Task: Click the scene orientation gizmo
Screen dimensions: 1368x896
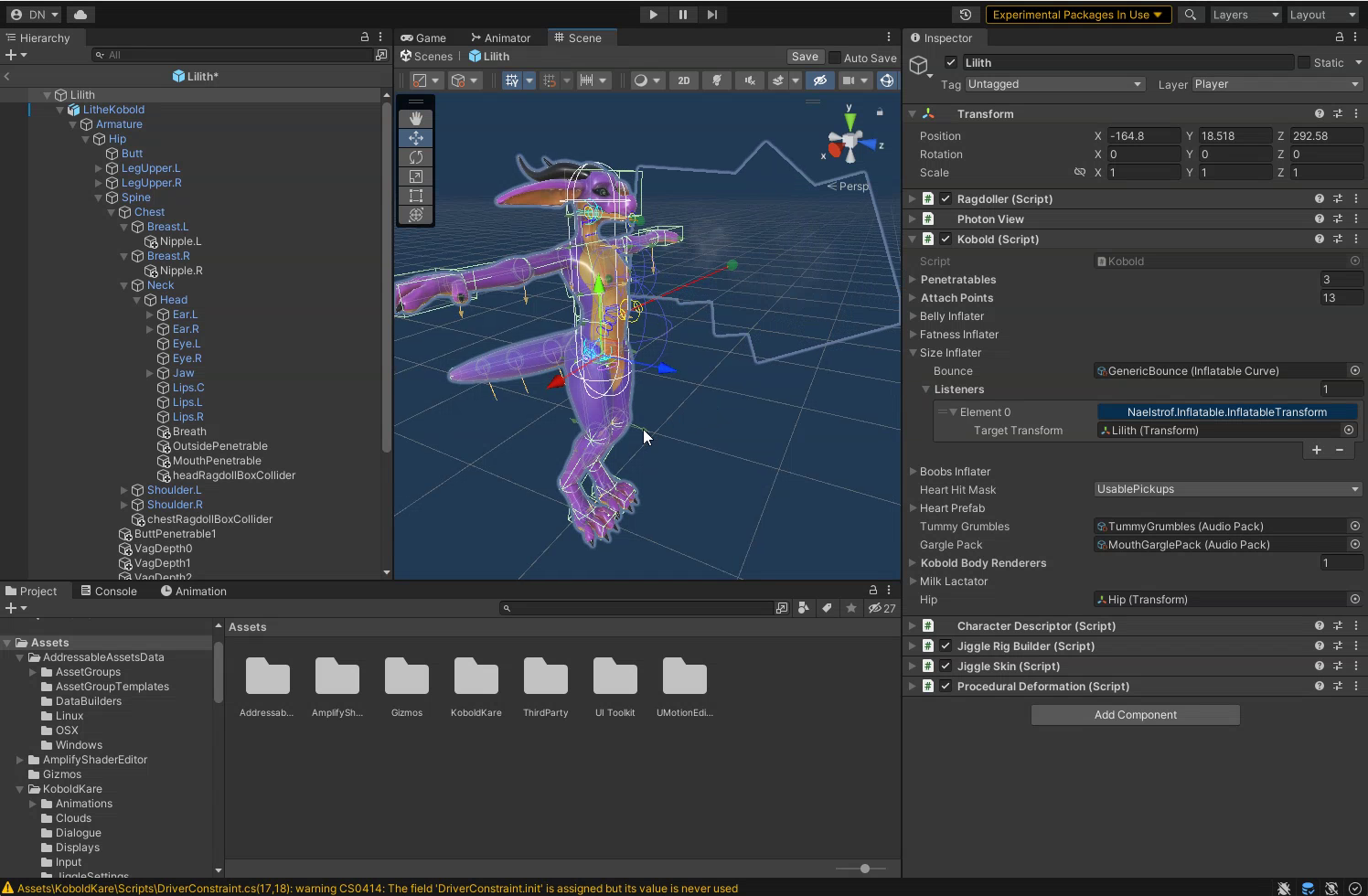Action: 851,142
